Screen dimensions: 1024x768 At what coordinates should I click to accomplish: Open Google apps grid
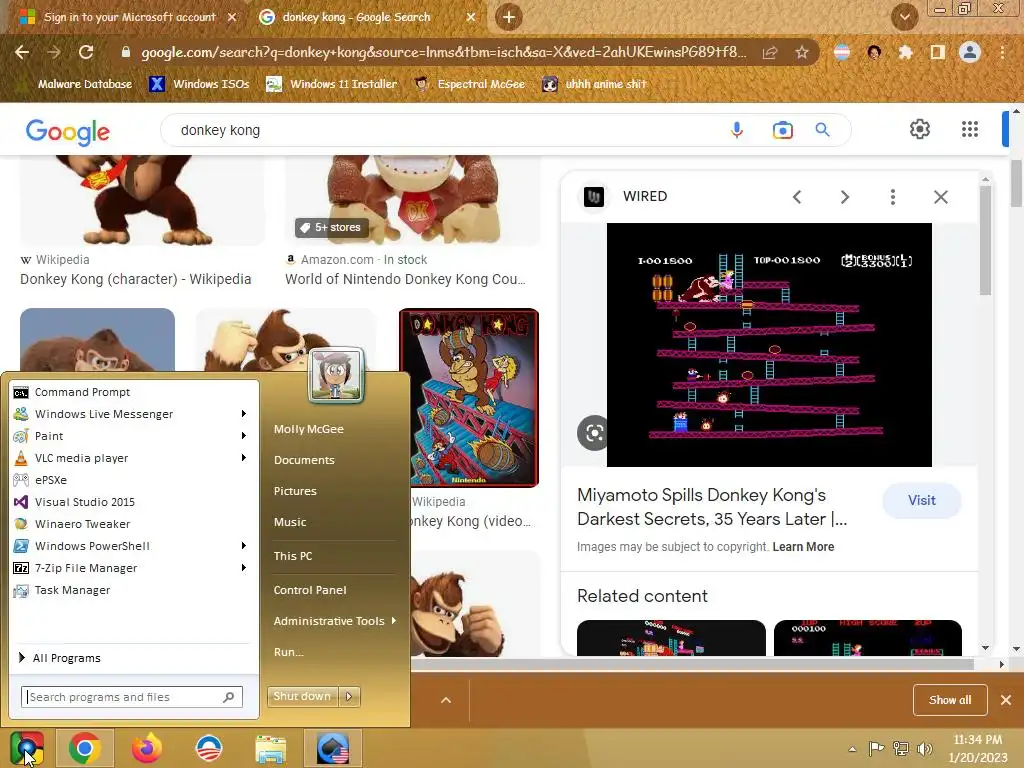pyautogui.click(x=970, y=129)
